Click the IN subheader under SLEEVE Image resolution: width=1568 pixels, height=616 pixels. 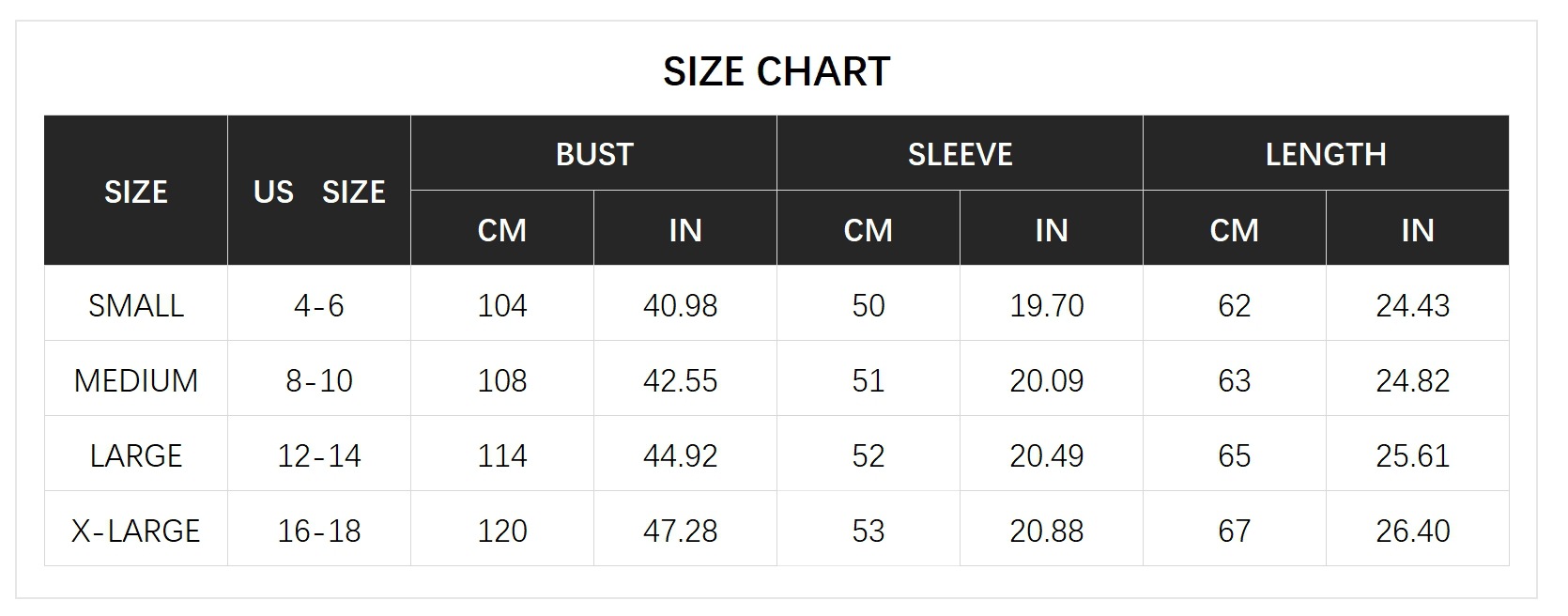click(1051, 230)
